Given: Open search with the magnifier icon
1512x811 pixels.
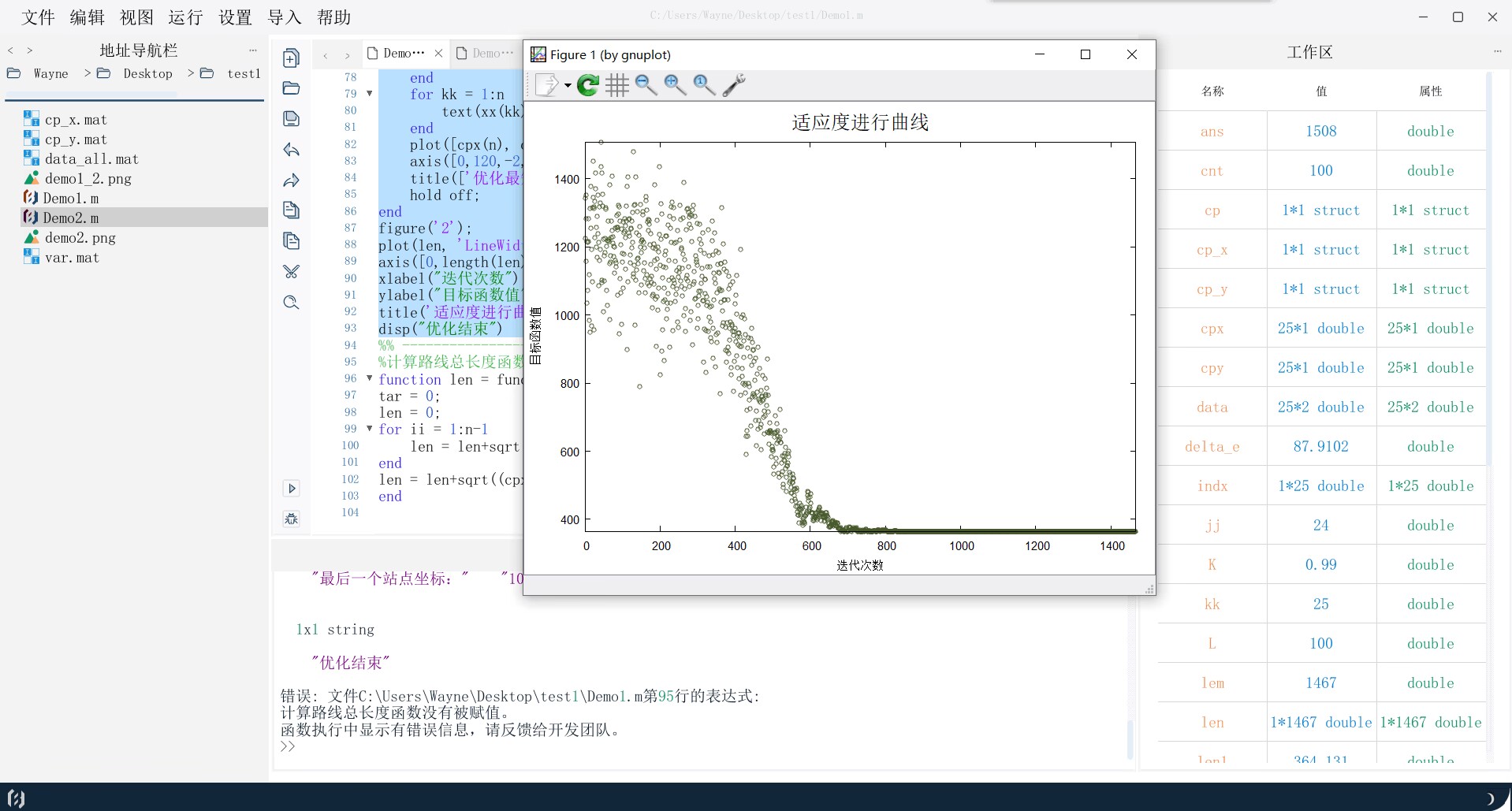Looking at the screenshot, I should coord(291,302).
